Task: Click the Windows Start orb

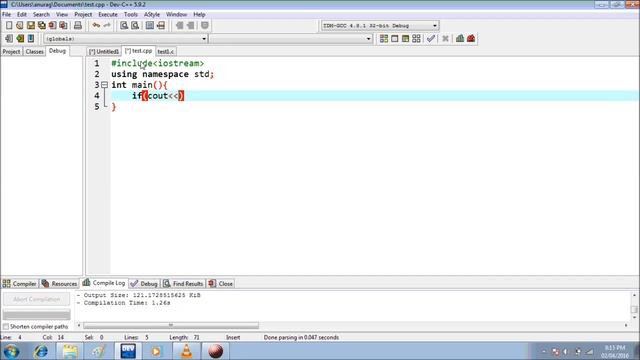Action: pyautogui.click(x=11, y=351)
